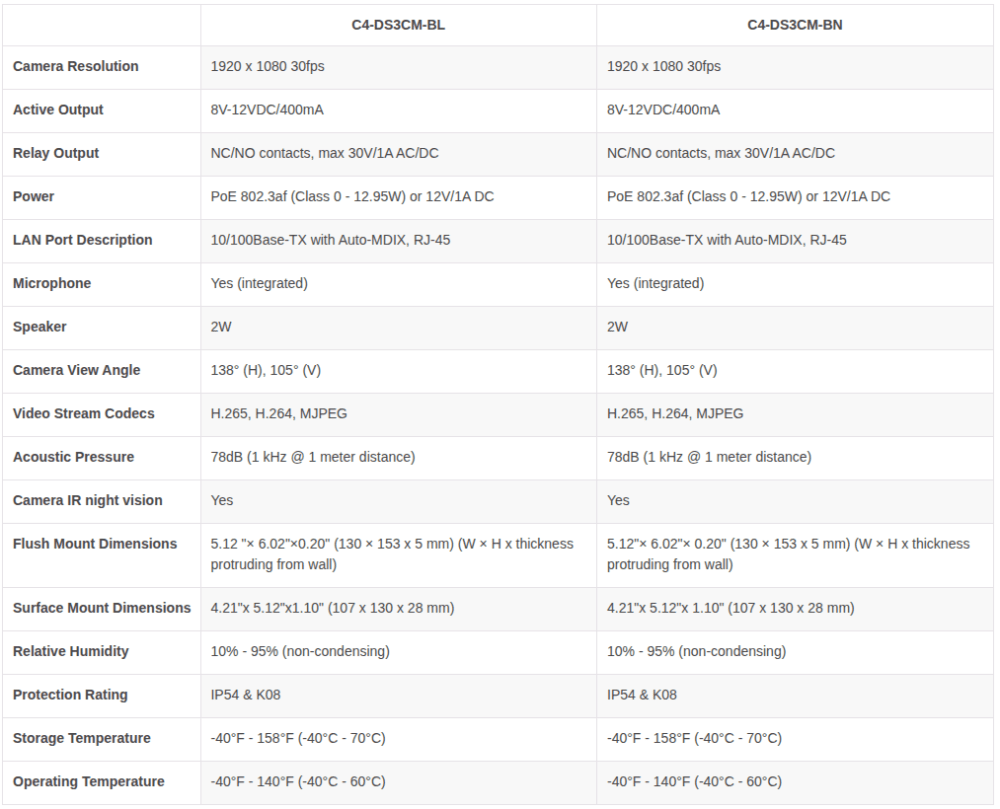
Task: Click the C4-DS3CM-BN column header
Action: coord(794,26)
